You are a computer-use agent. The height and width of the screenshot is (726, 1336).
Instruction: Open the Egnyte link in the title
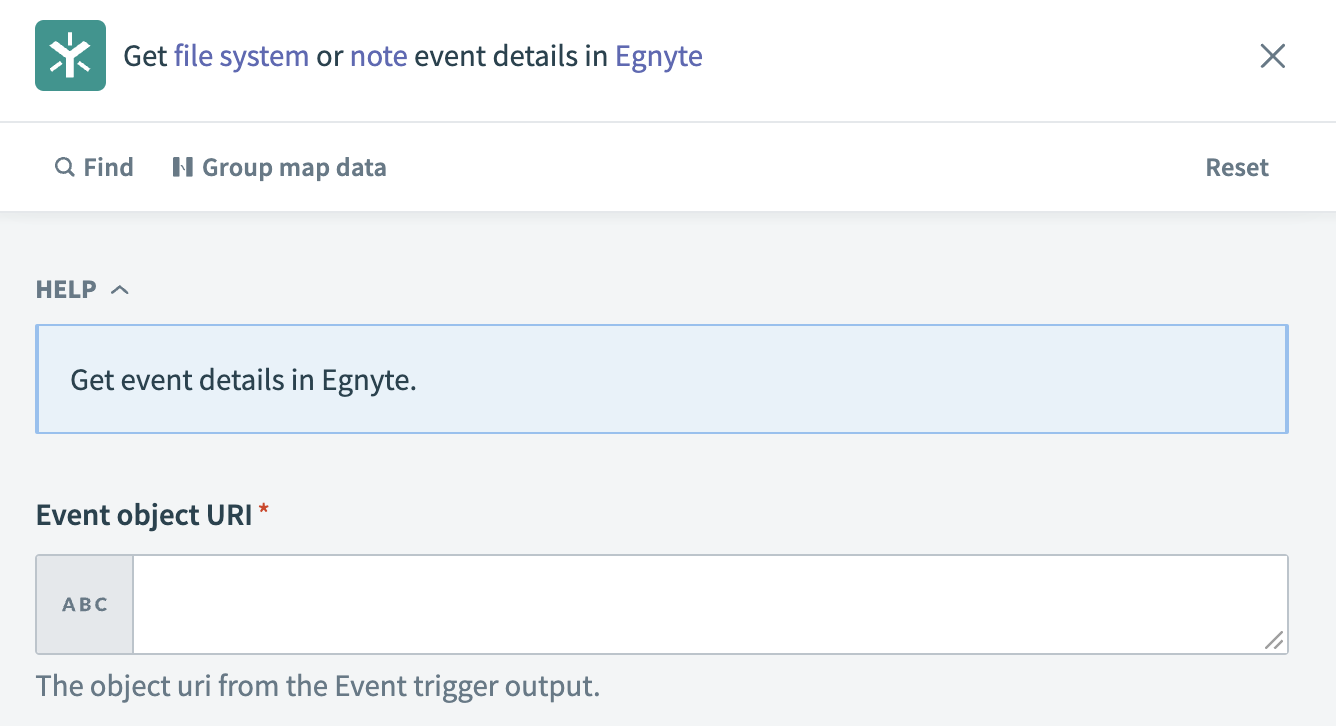659,56
